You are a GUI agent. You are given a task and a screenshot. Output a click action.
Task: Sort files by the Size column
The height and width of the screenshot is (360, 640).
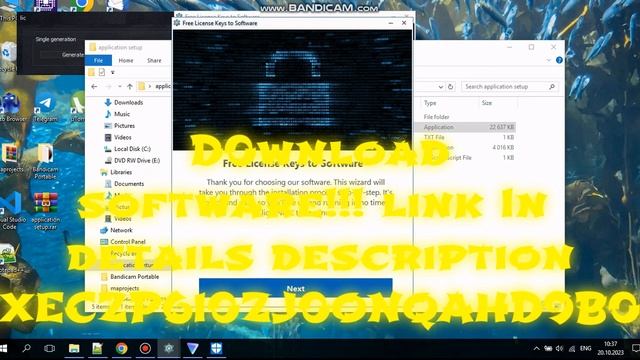487,103
